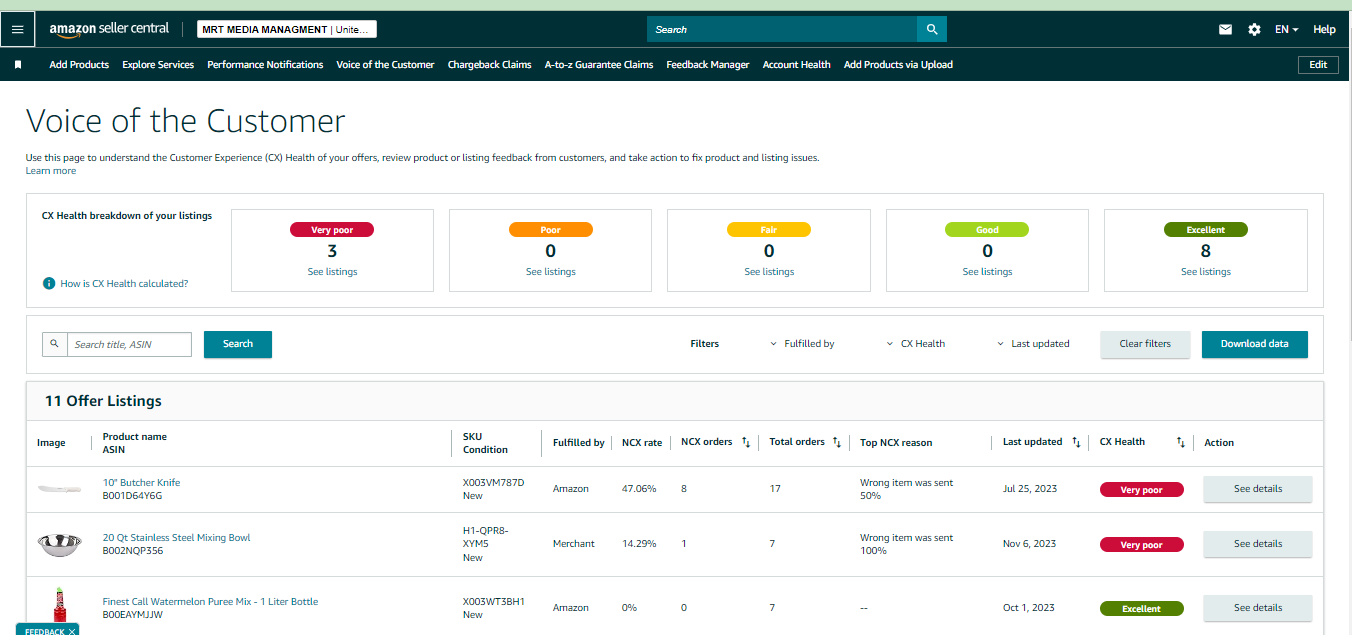Open the mail messages icon
Screen dimensions: 1352x635
click(1225, 30)
